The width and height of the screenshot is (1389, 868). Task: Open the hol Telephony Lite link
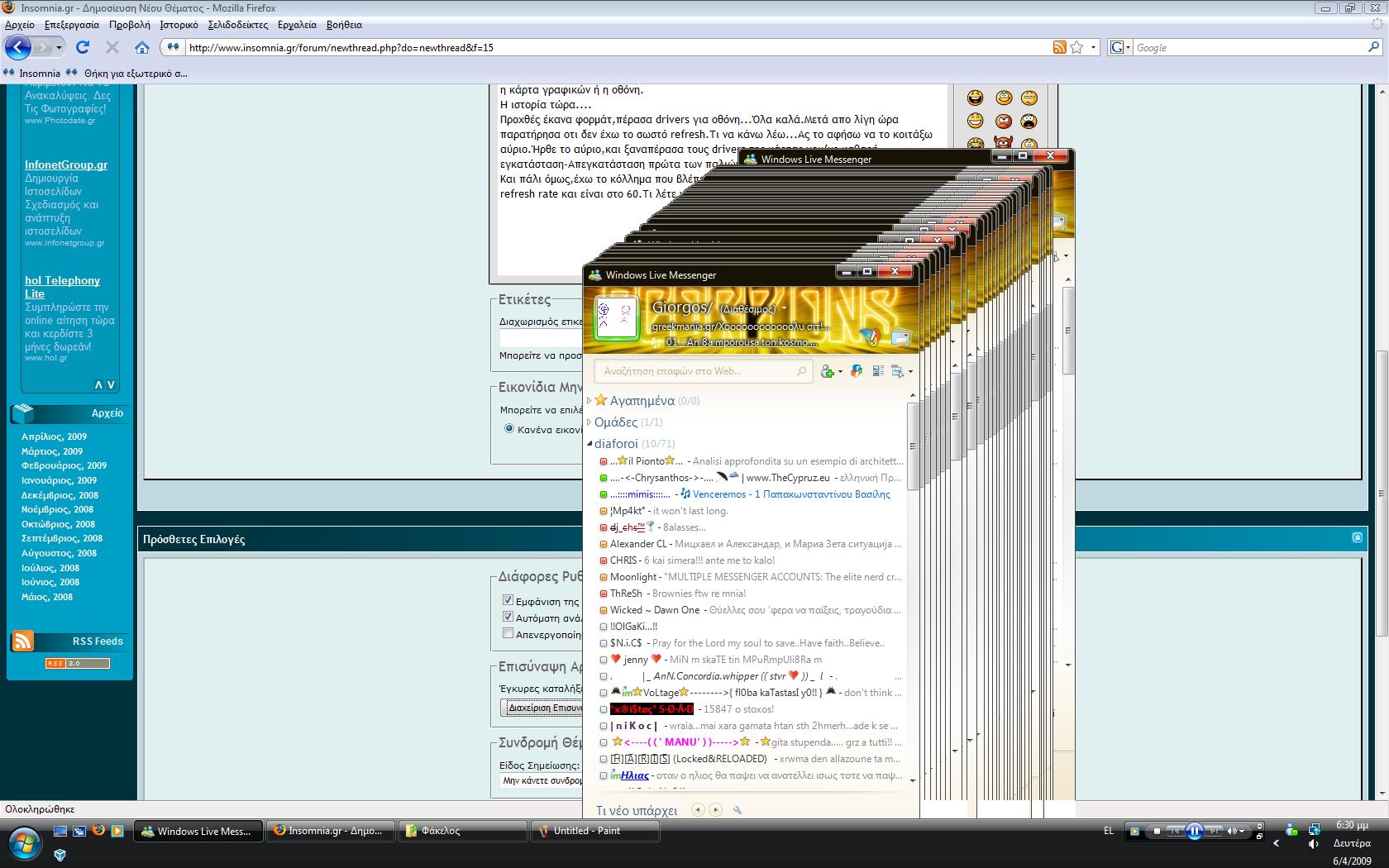[62, 287]
